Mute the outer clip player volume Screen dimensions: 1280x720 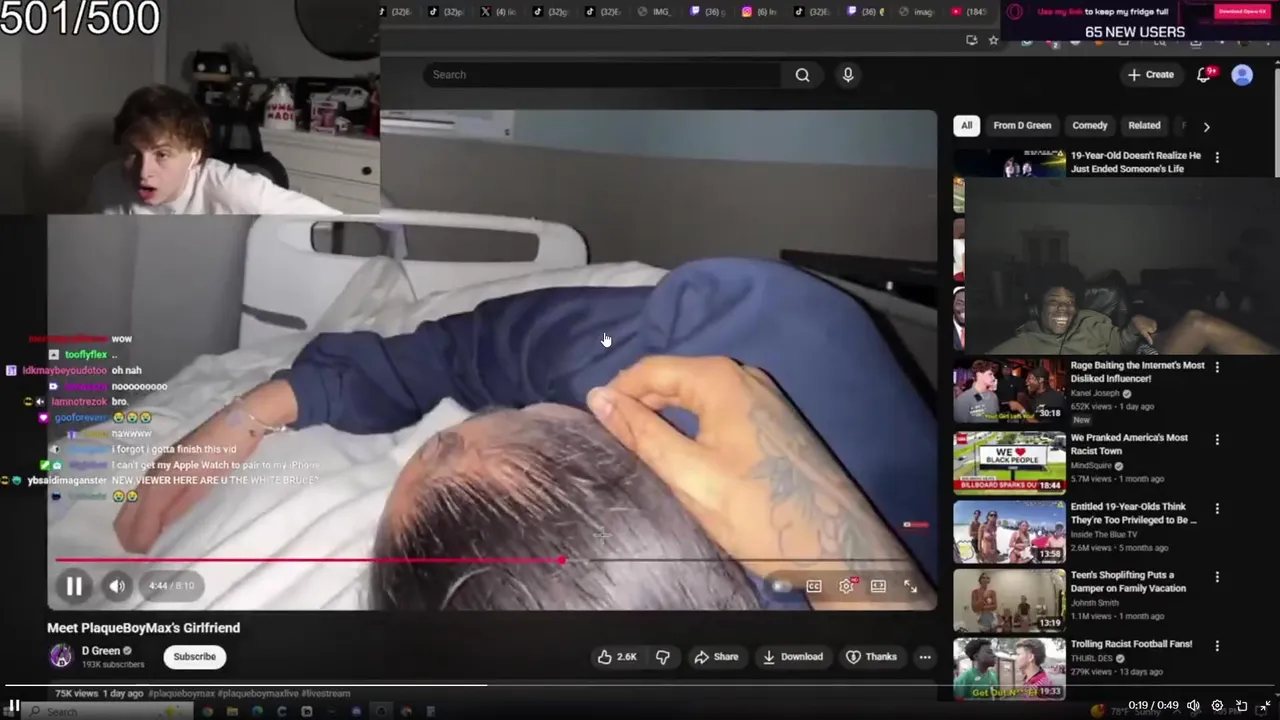point(1192,705)
